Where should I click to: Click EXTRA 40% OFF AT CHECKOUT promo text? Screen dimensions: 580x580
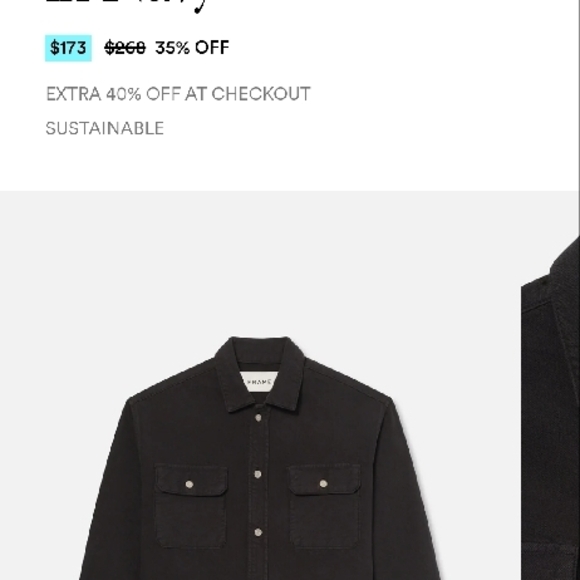[x=178, y=94]
